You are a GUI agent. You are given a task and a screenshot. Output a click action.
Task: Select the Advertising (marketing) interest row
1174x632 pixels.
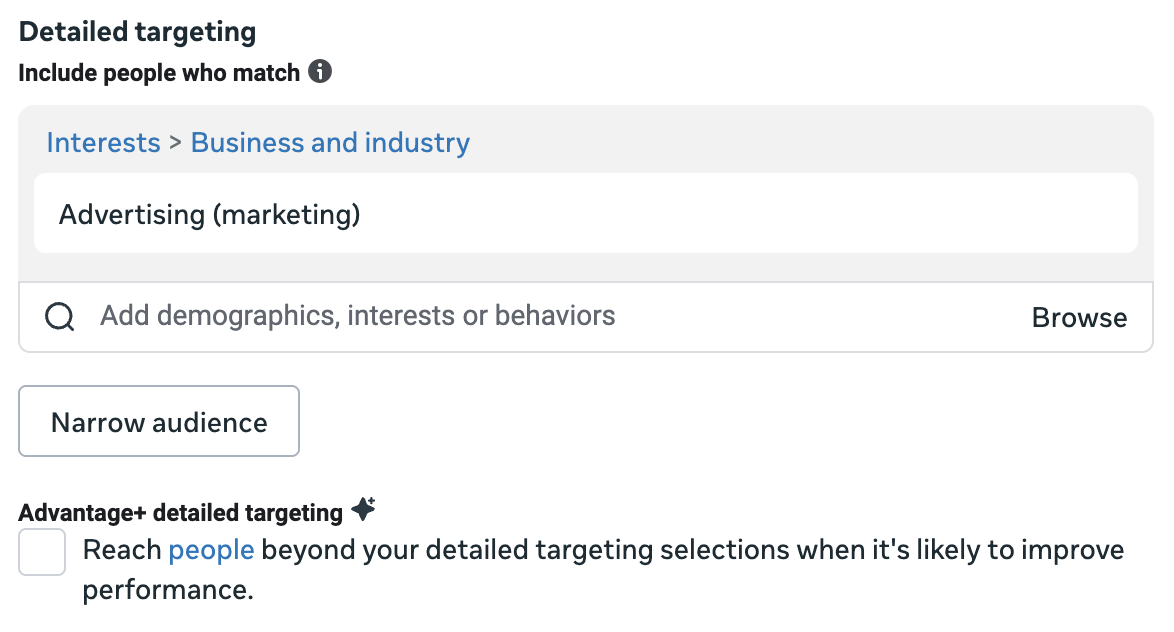[586, 213]
